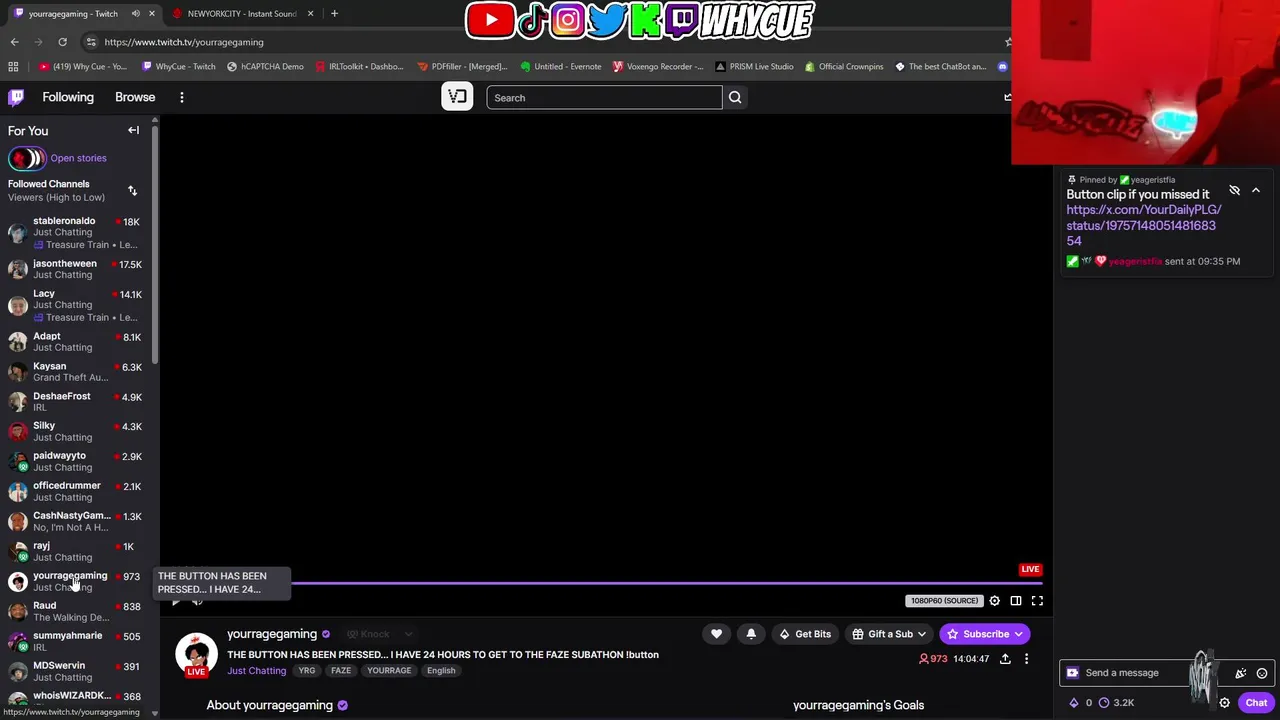Open the stream's three-dot menu under Subscribe

(1026, 659)
